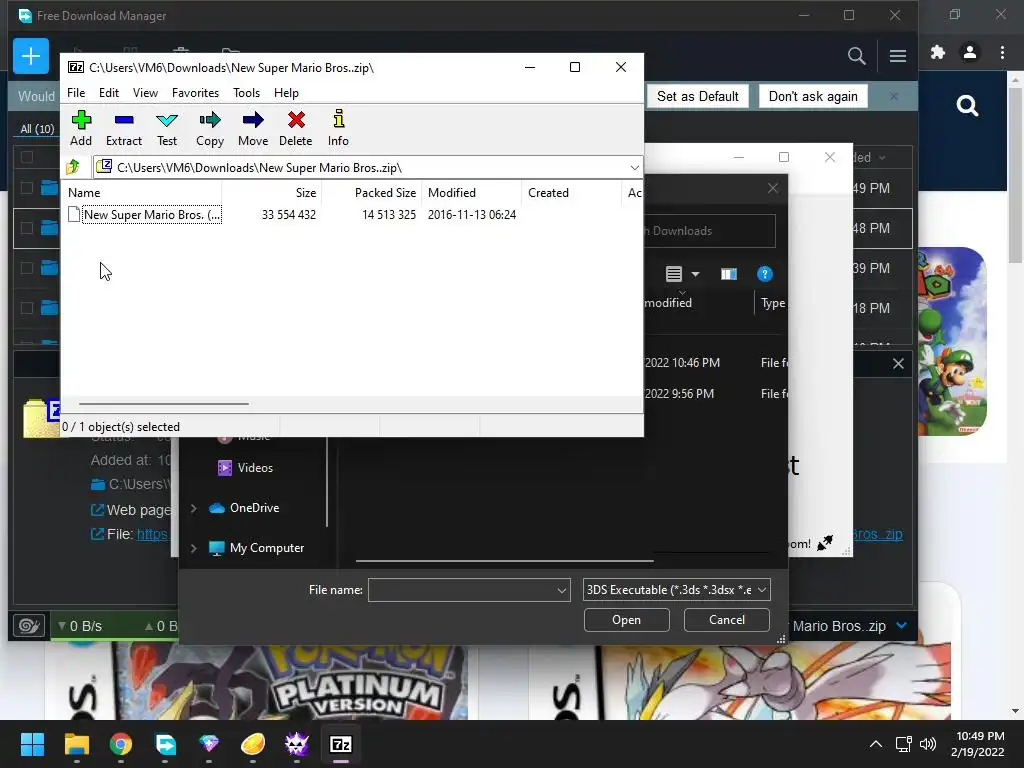Open Windows Start menu
Viewport: 1024px width, 768px height.
(32, 744)
